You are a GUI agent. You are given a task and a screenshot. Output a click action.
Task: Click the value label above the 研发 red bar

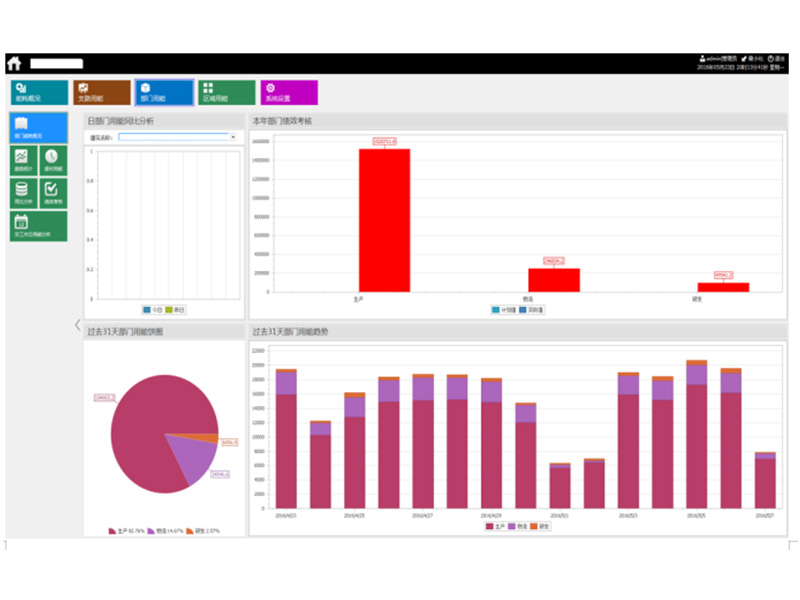(x=723, y=276)
